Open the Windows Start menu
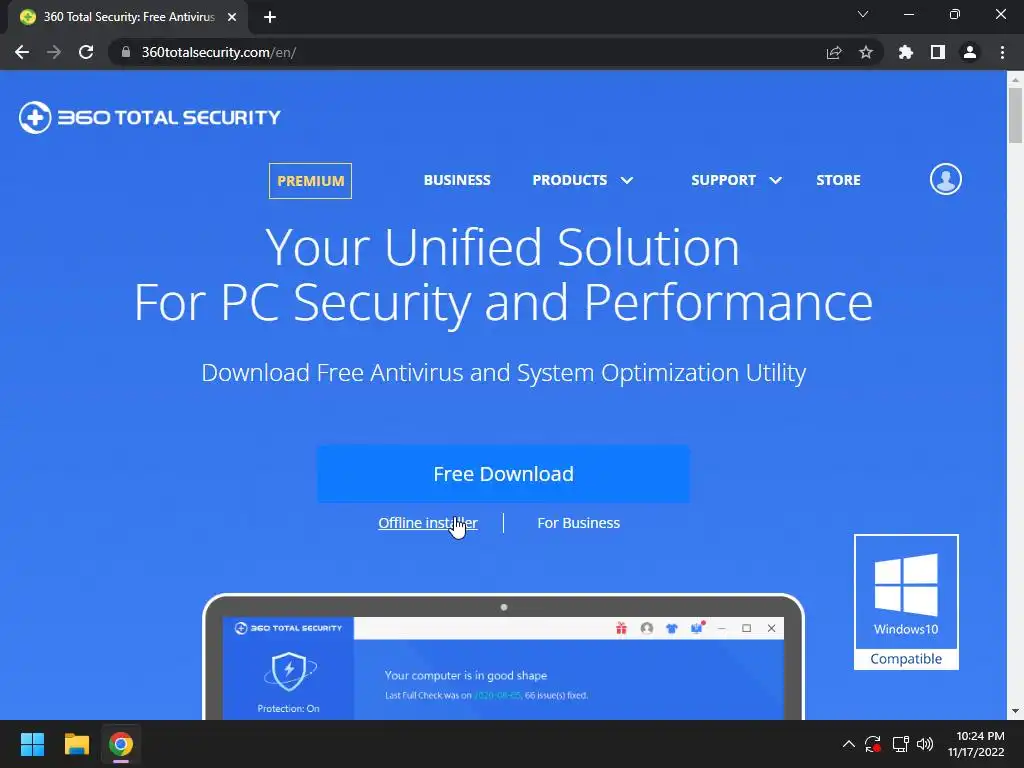Screen dimensions: 1024x768 coord(32,744)
